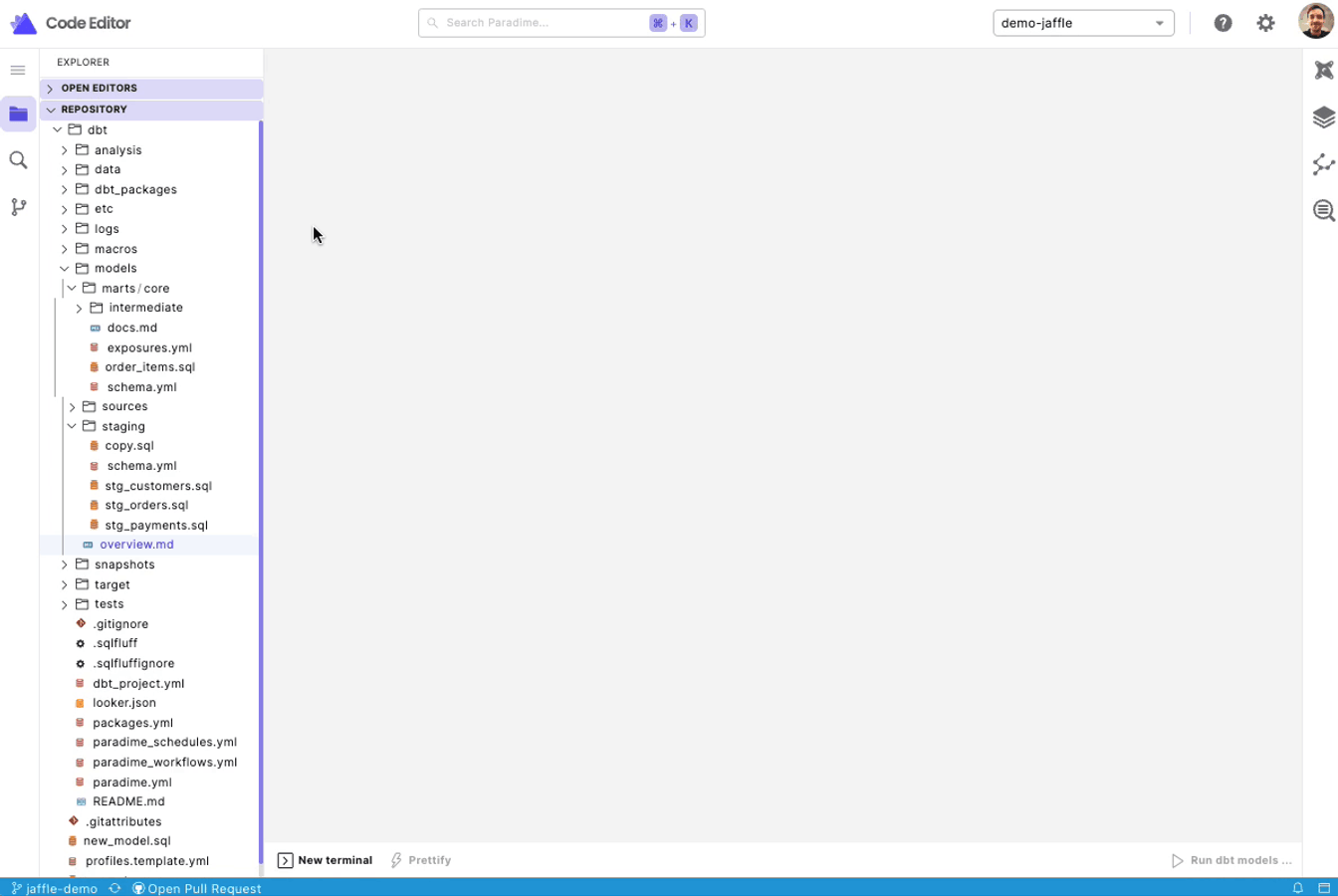Click the jaffle-demo branch indicator
1338x896 pixels.
point(54,888)
